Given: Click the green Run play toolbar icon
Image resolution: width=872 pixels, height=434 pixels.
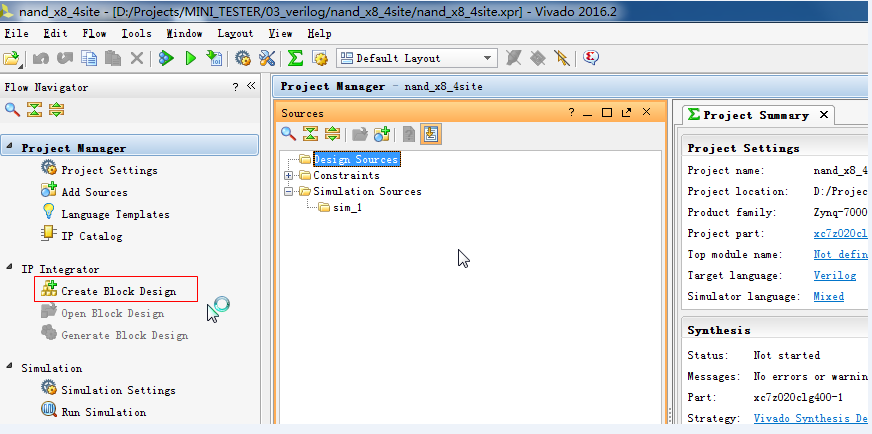Looking at the screenshot, I should click(x=190, y=59).
